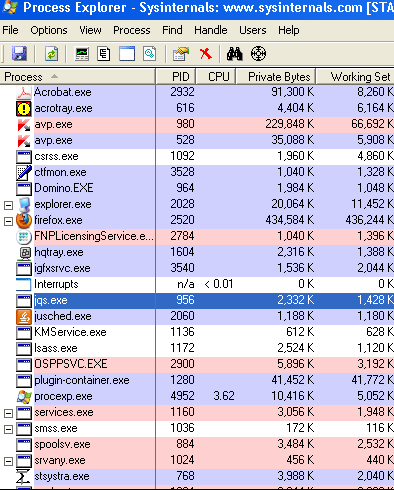The height and width of the screenshot is (490, 394).
Task: Click the csrss.exe window icon
Action: (24, 156)
